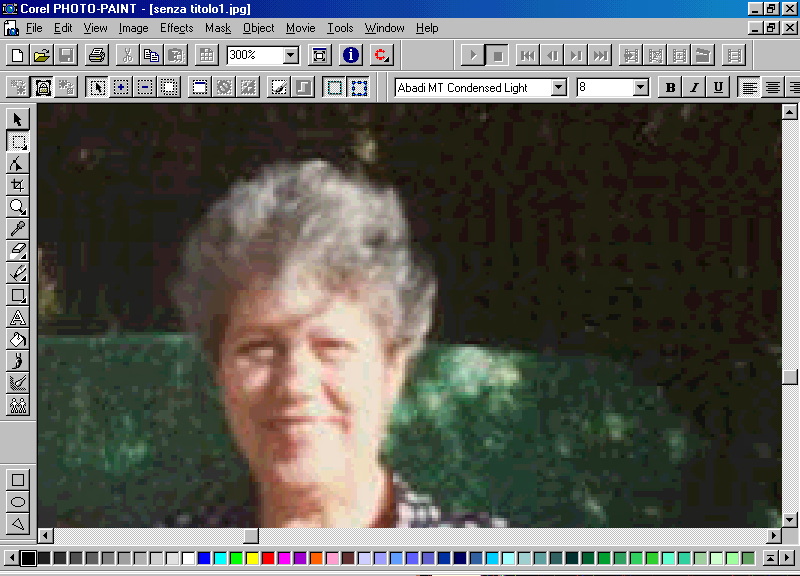This screenshot has height=576, width=800.
Task: Click the horizontal scrollbar right arrow
Action: pos(772,536)
